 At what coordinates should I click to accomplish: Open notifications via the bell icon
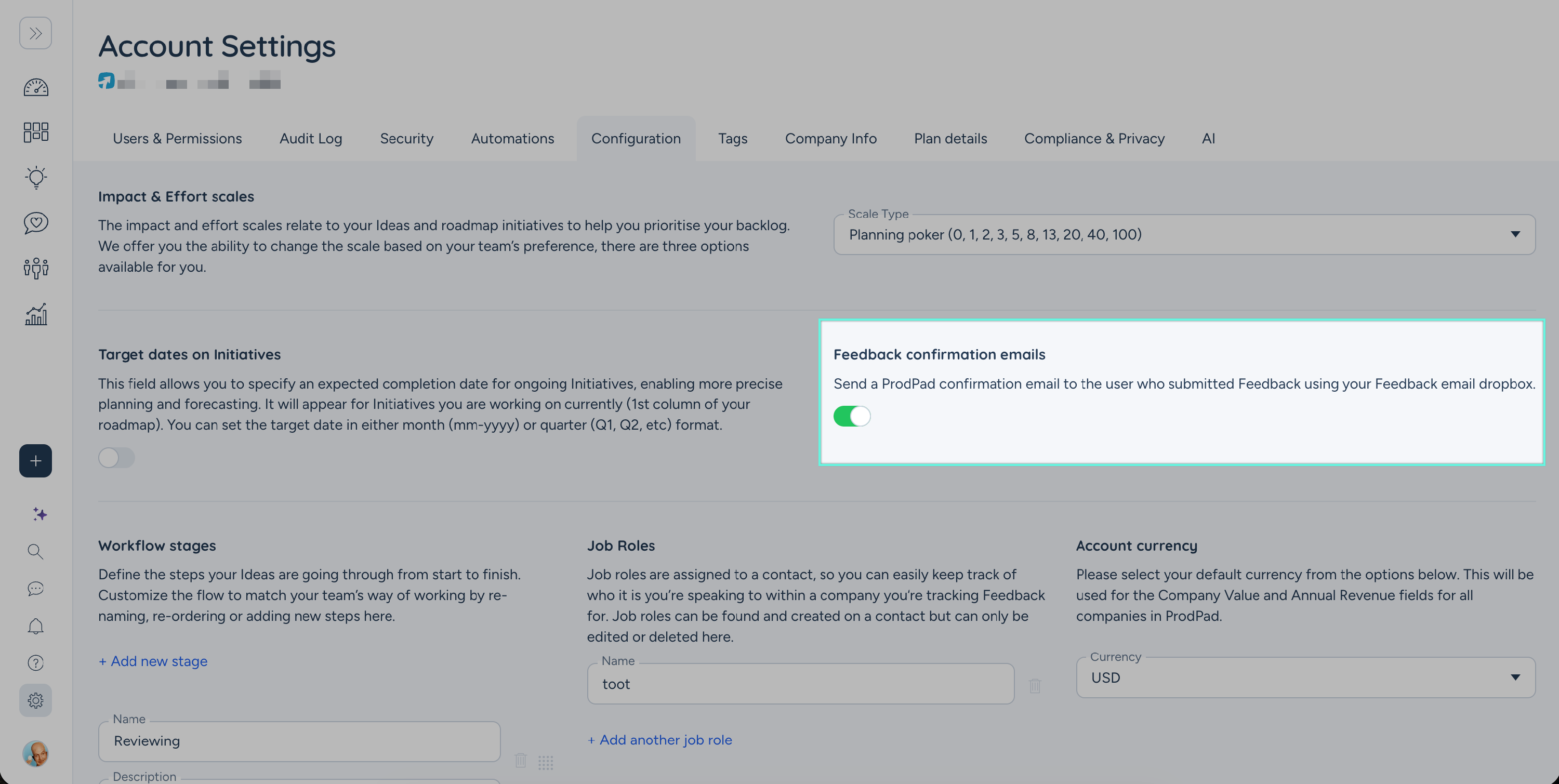(36, 626)
